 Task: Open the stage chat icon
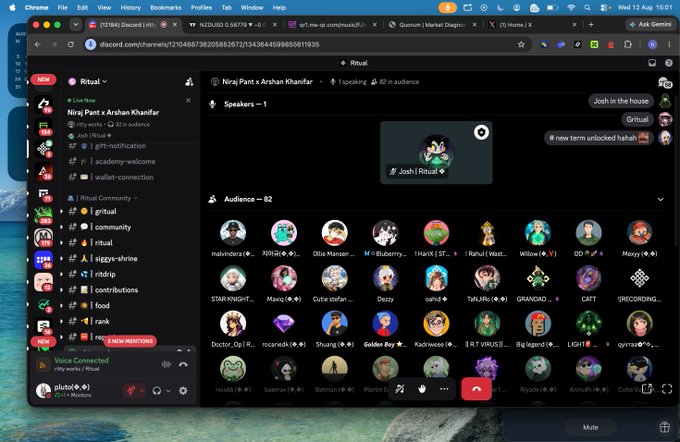664,82
